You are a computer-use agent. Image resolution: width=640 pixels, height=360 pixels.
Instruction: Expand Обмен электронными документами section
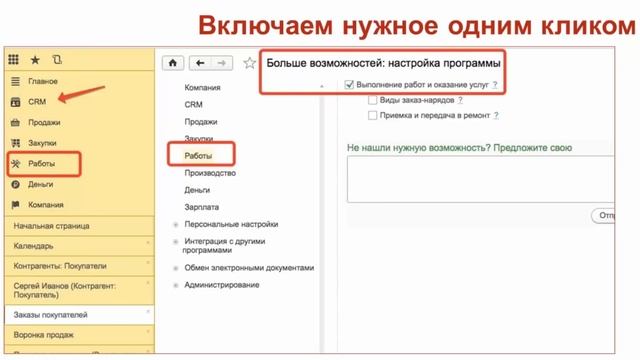tap(176, 268)
